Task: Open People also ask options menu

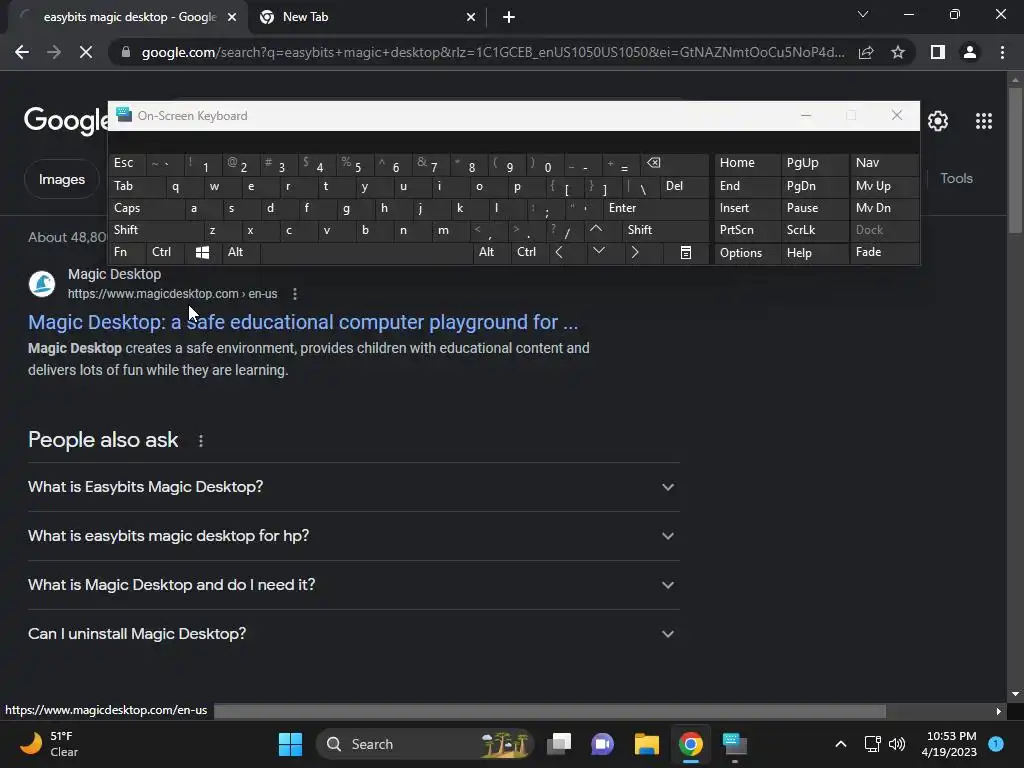Action: pyautogui.click(x=201, y=441)
